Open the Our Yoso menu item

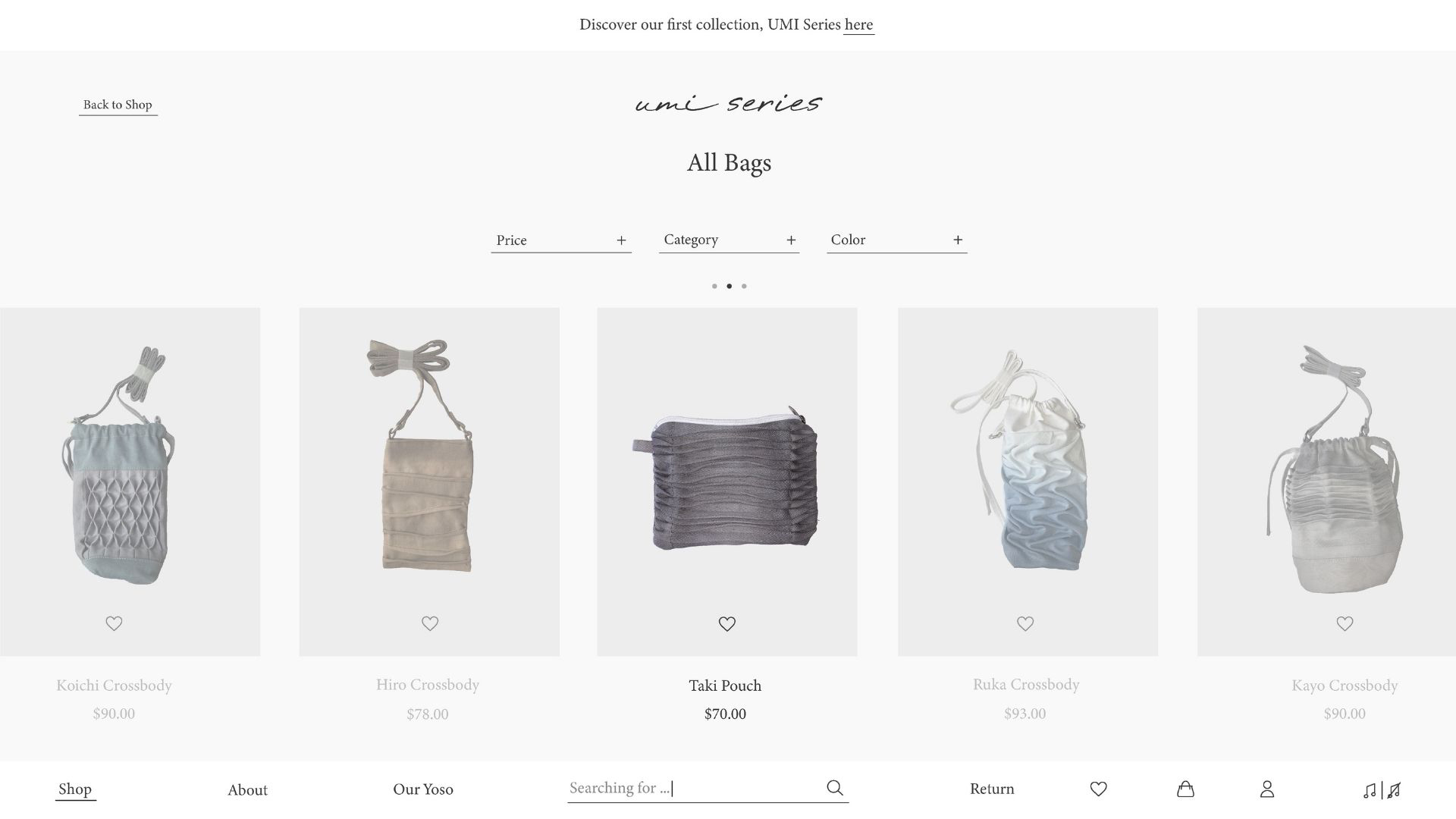423,789
